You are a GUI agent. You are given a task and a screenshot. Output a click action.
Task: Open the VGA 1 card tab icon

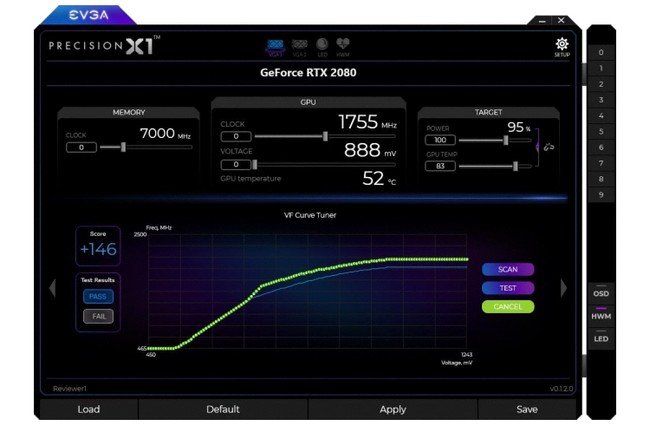click(x=275, y=48)
